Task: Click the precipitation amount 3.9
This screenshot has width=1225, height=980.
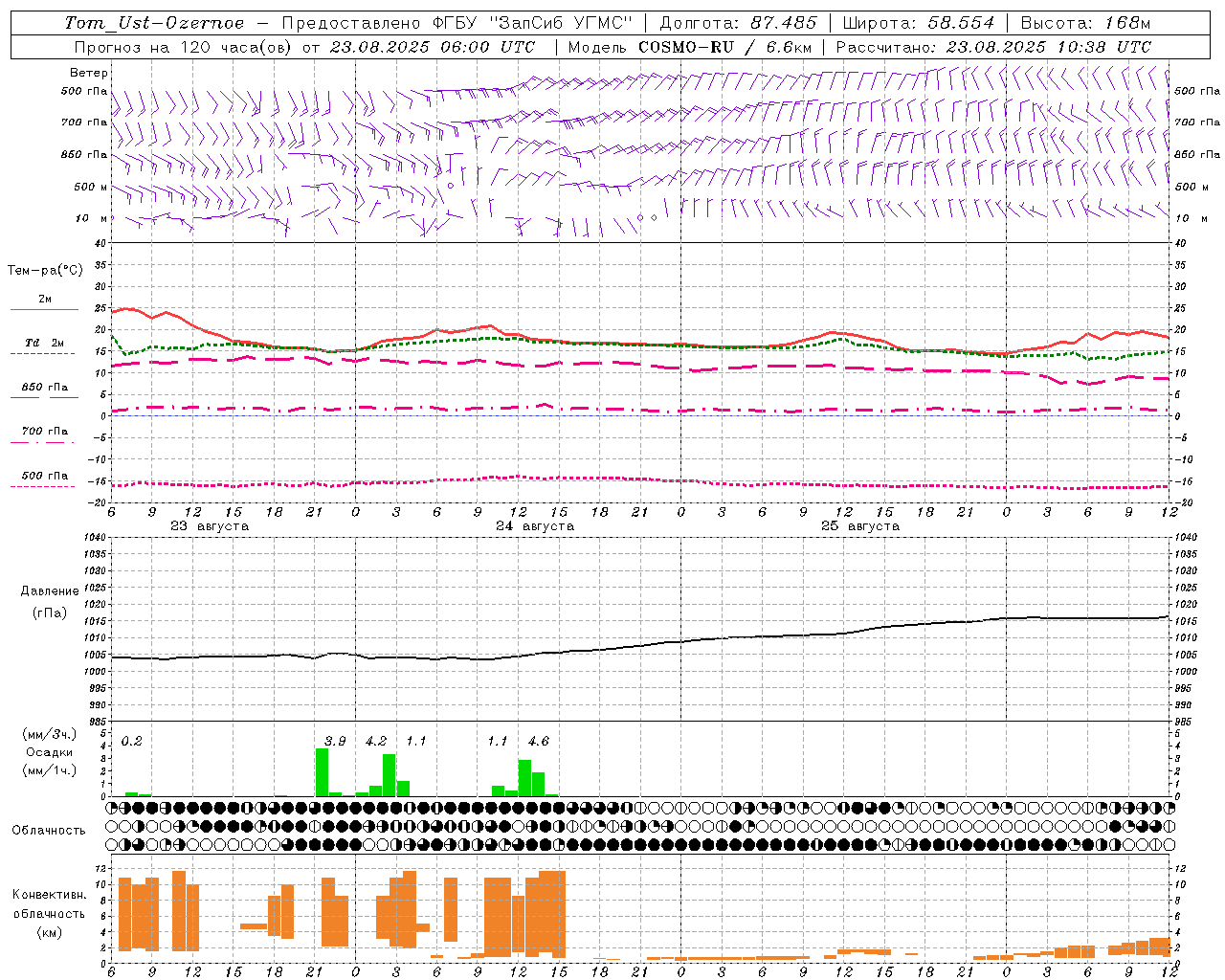Action: 335,742
